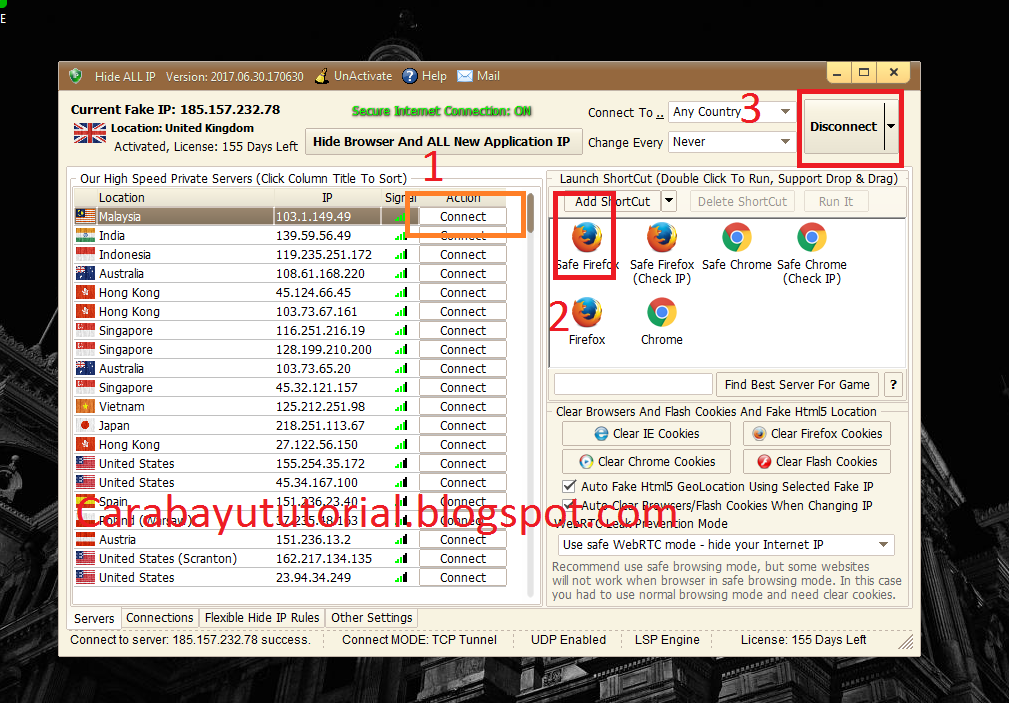Expand the Disconnect button arrow menu

pos(891,126)
